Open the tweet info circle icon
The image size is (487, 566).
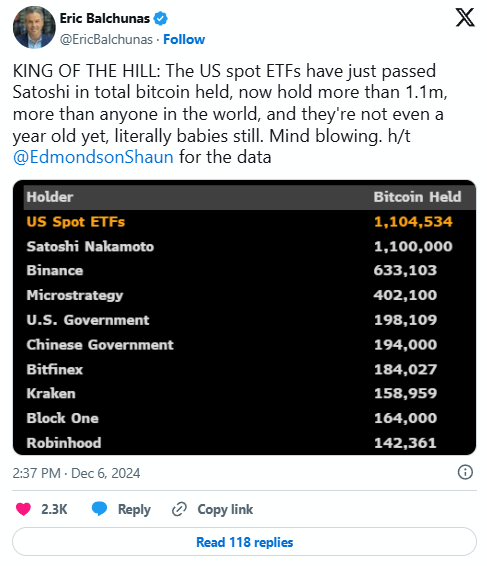465,472
